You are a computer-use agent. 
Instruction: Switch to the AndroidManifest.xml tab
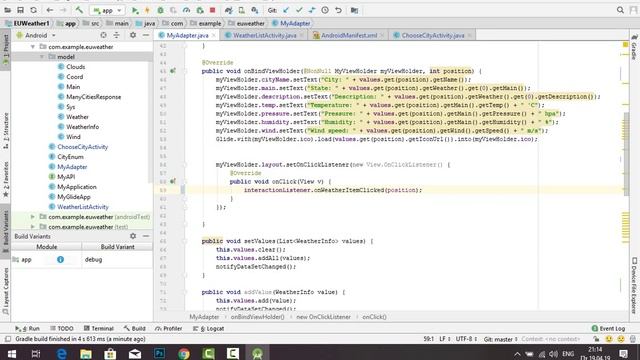click(349, 36)
